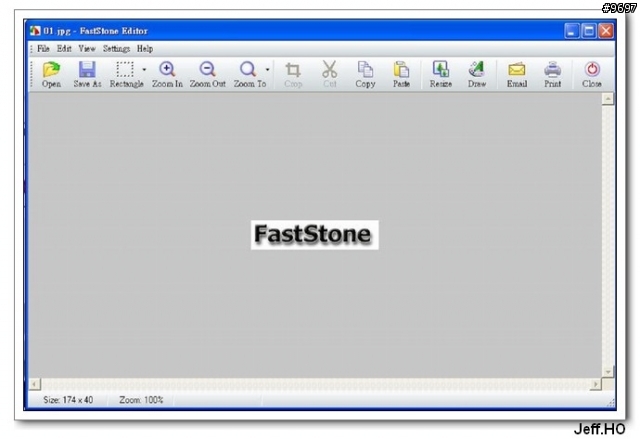Screen dimensions: 640x439
Task: Click the red Close toolbar icon
Action: coord(592,74)
